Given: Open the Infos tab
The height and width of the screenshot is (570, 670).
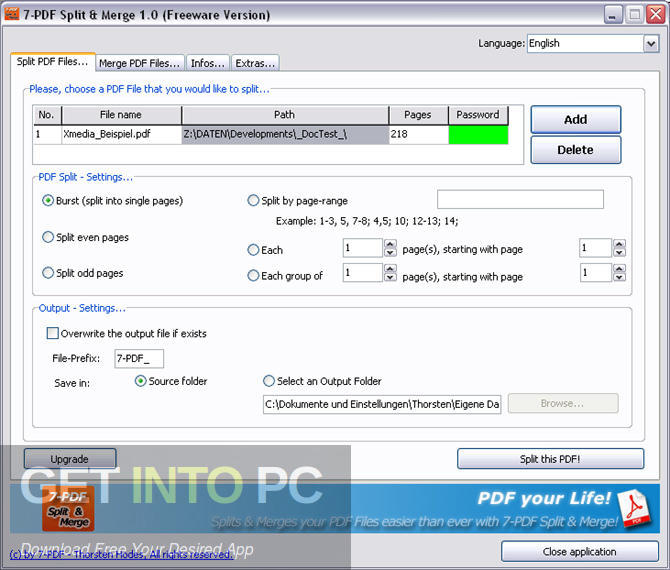Looking at the screenshot, I should point(208,63).
